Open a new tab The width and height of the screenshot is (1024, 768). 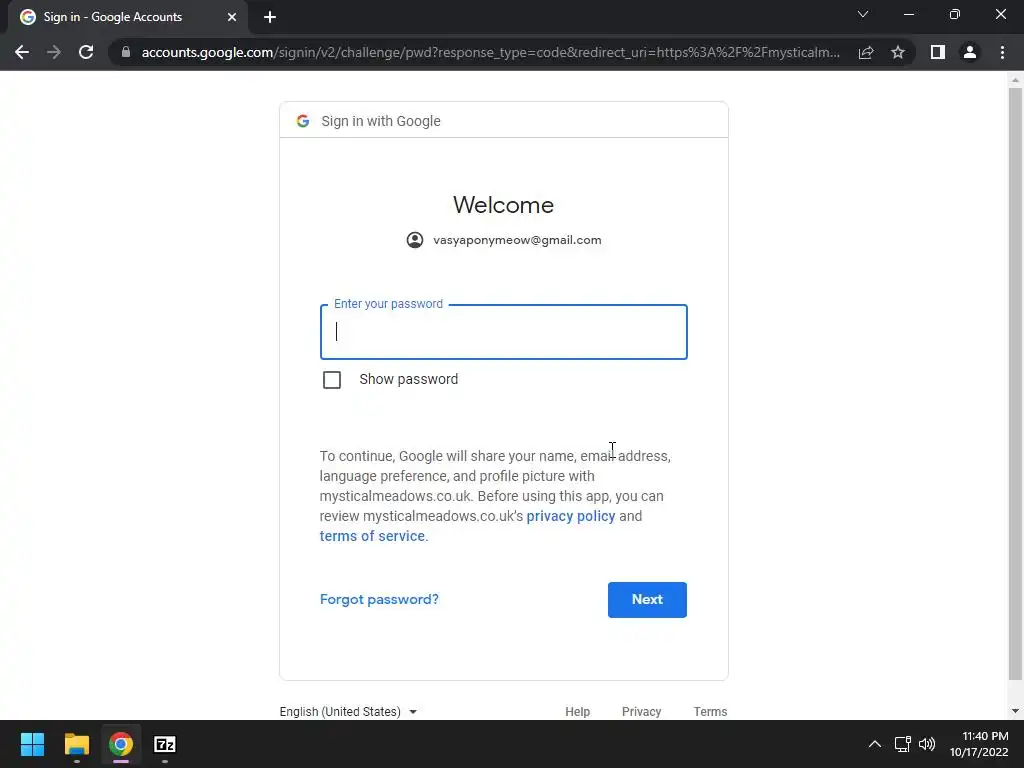click(x=270, y=17)
